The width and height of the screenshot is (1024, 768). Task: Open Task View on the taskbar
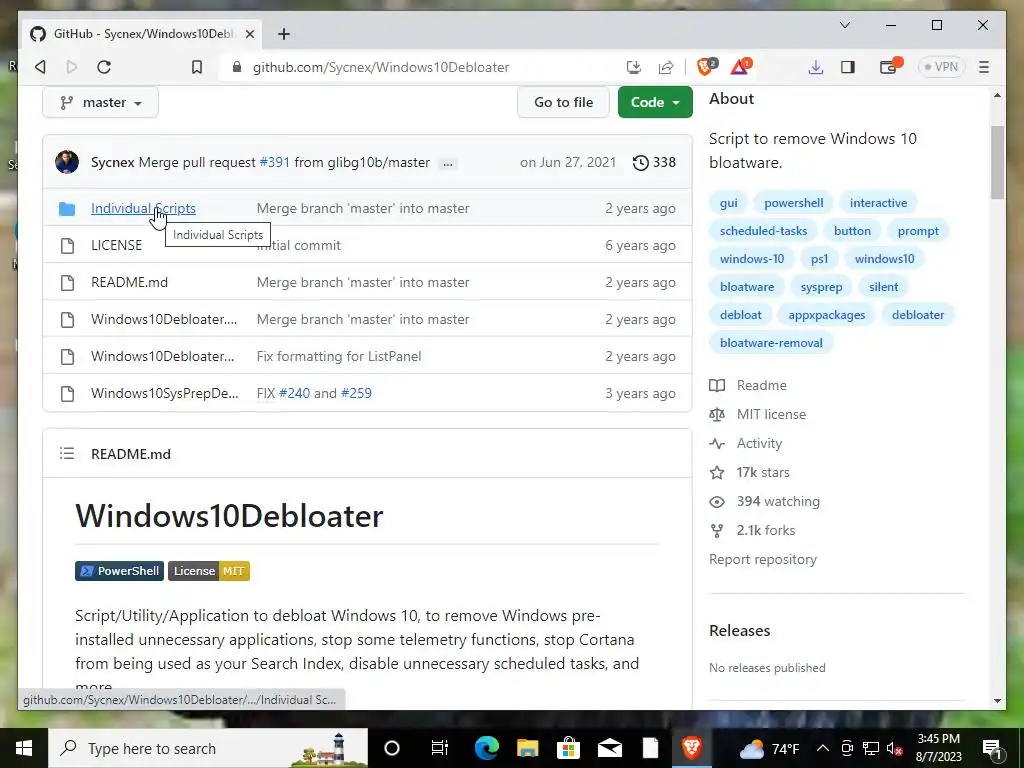[440, 748]
